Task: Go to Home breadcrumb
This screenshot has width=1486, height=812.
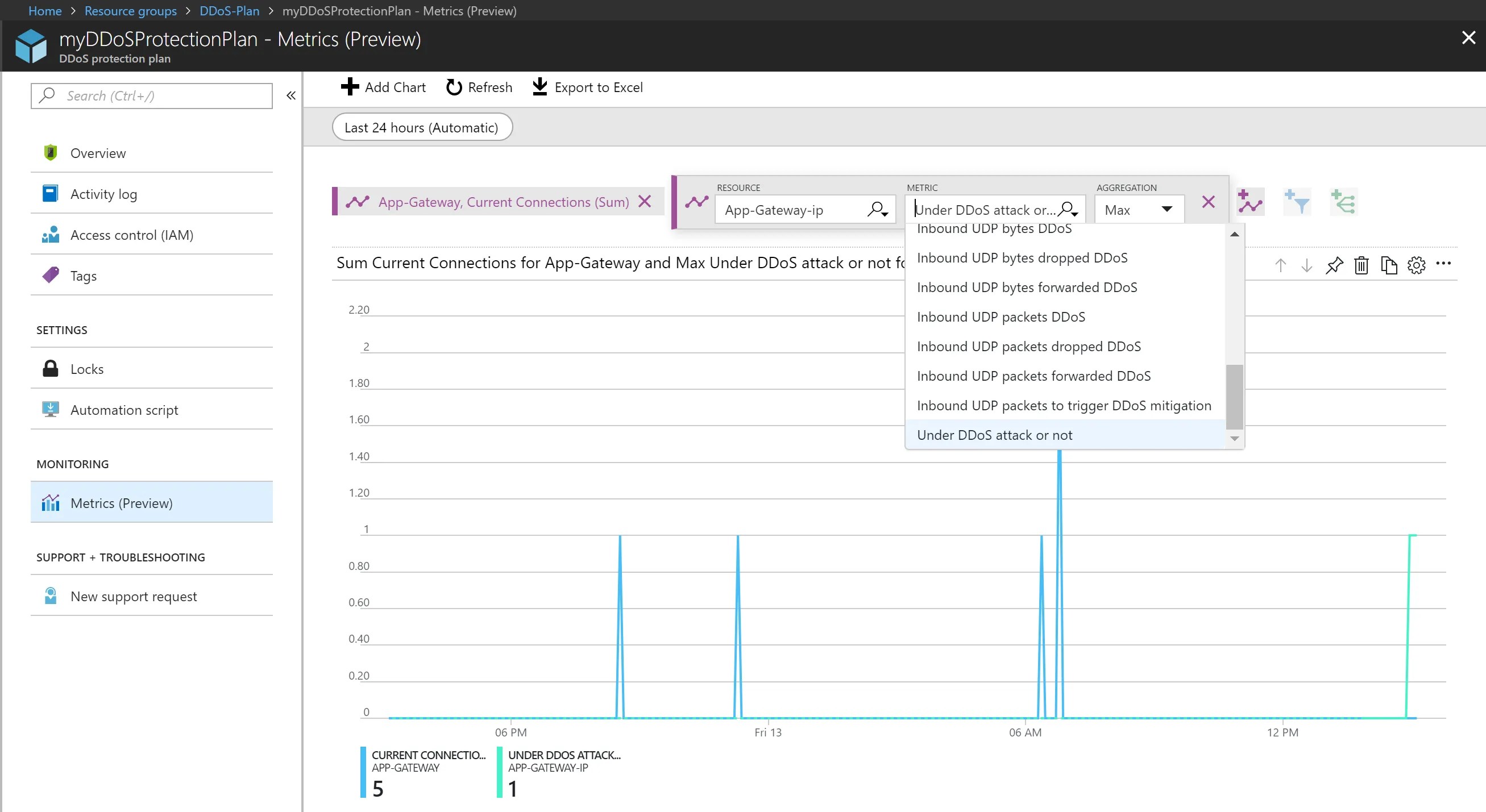Action: point(45,10)
